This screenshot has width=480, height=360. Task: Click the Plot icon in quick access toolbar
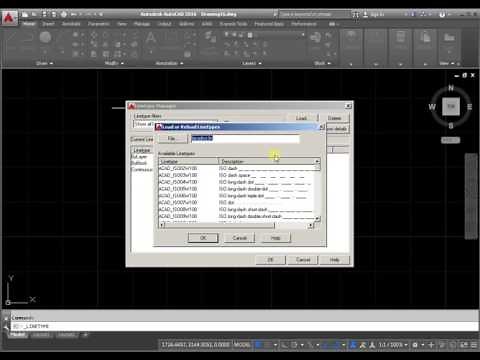pos(64,14)
